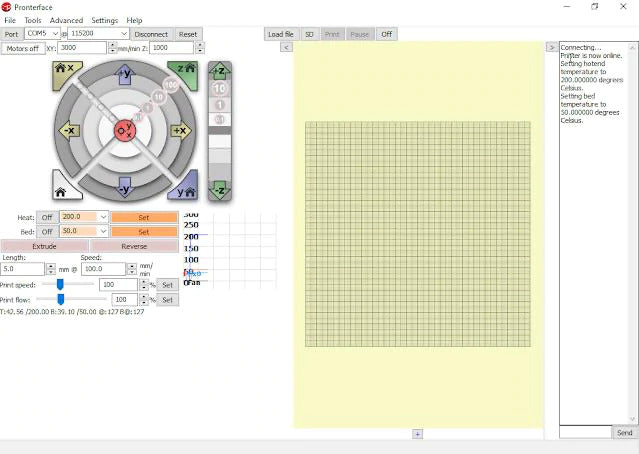Open the Advanced menu
This screenshot has height=454, width=639.
coord(67,20)
